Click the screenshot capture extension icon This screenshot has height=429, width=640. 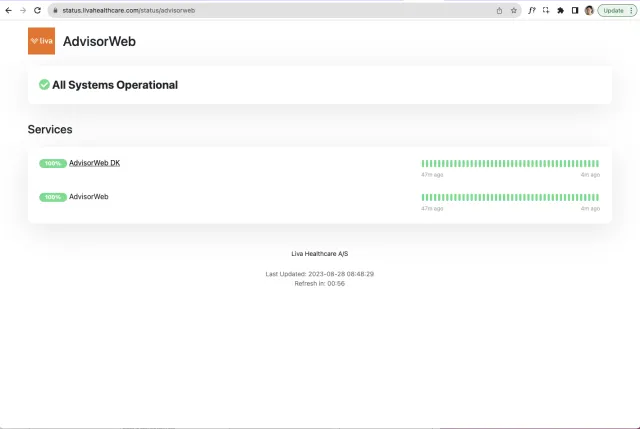coord(546,10)
